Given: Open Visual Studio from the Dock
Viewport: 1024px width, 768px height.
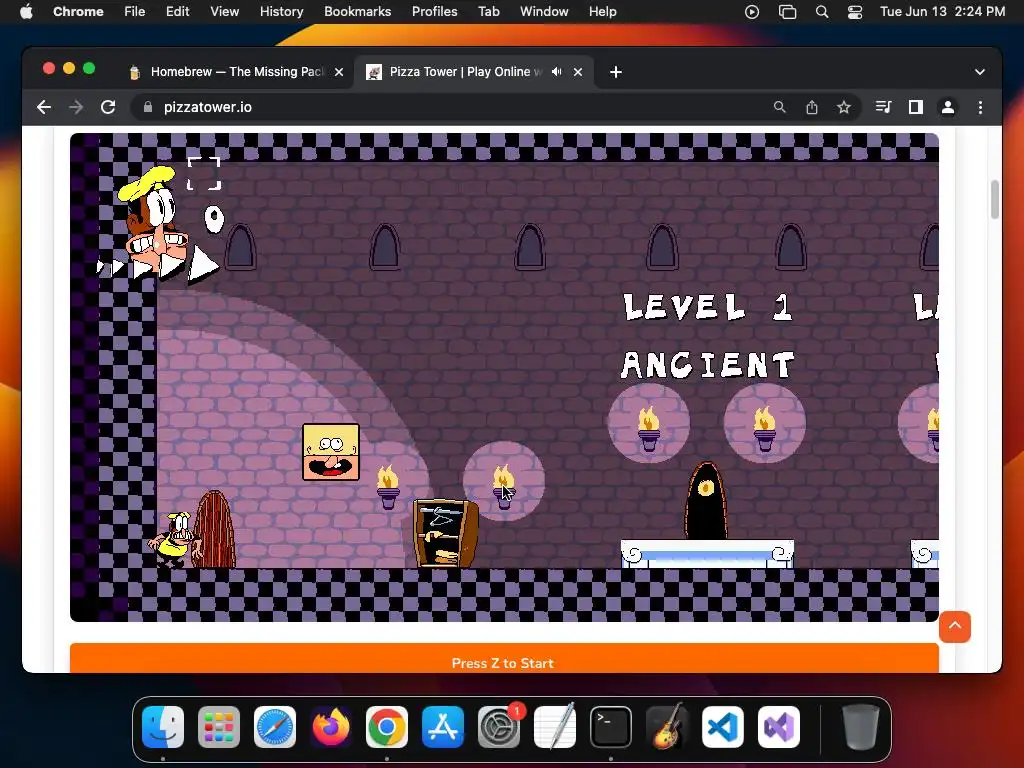Looking at the screenshot, I should pyautogui.click(x=778, y=727).
